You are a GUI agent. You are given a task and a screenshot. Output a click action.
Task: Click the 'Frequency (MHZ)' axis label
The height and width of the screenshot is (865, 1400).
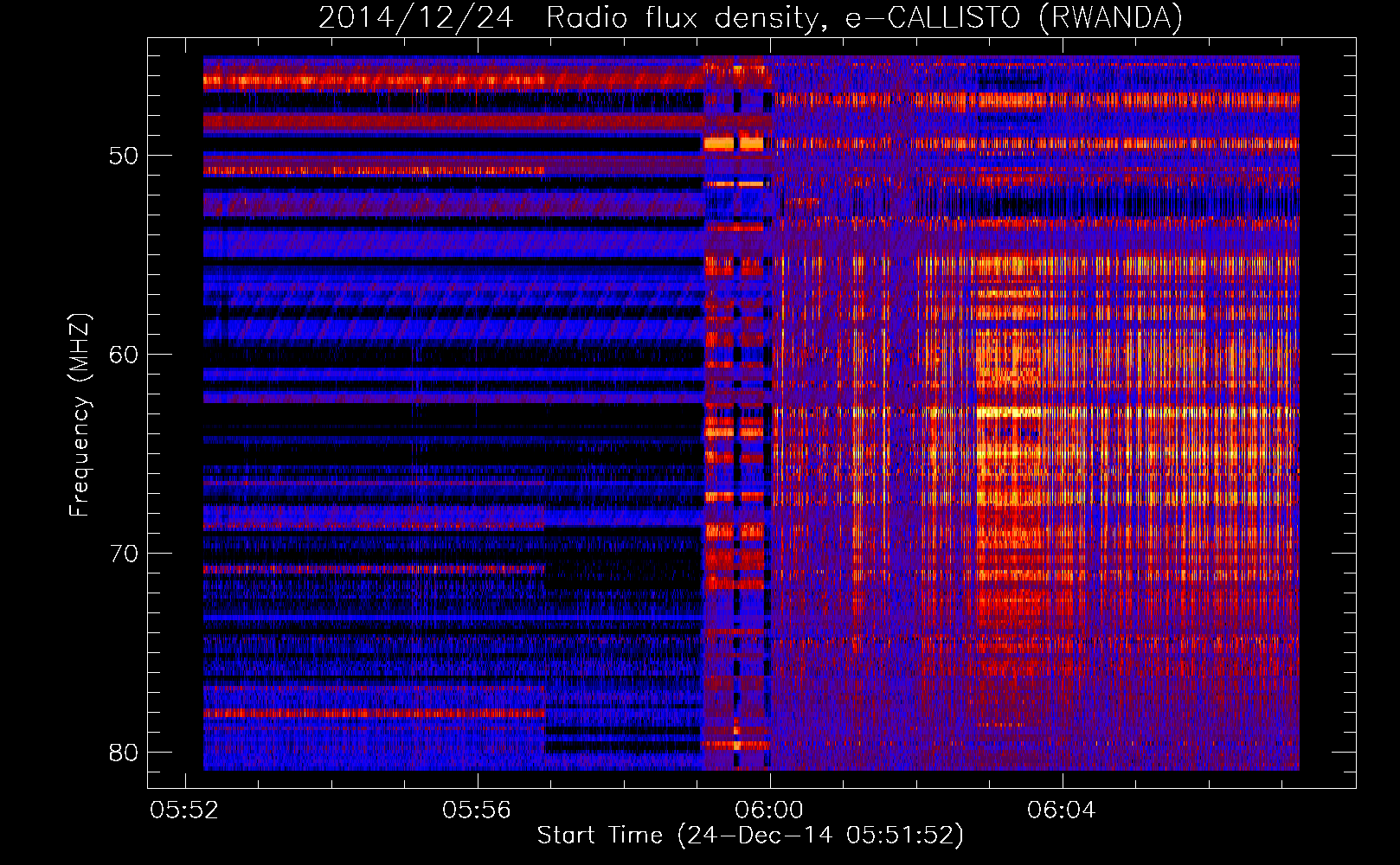pyautogui.click(x=80, y=414)
